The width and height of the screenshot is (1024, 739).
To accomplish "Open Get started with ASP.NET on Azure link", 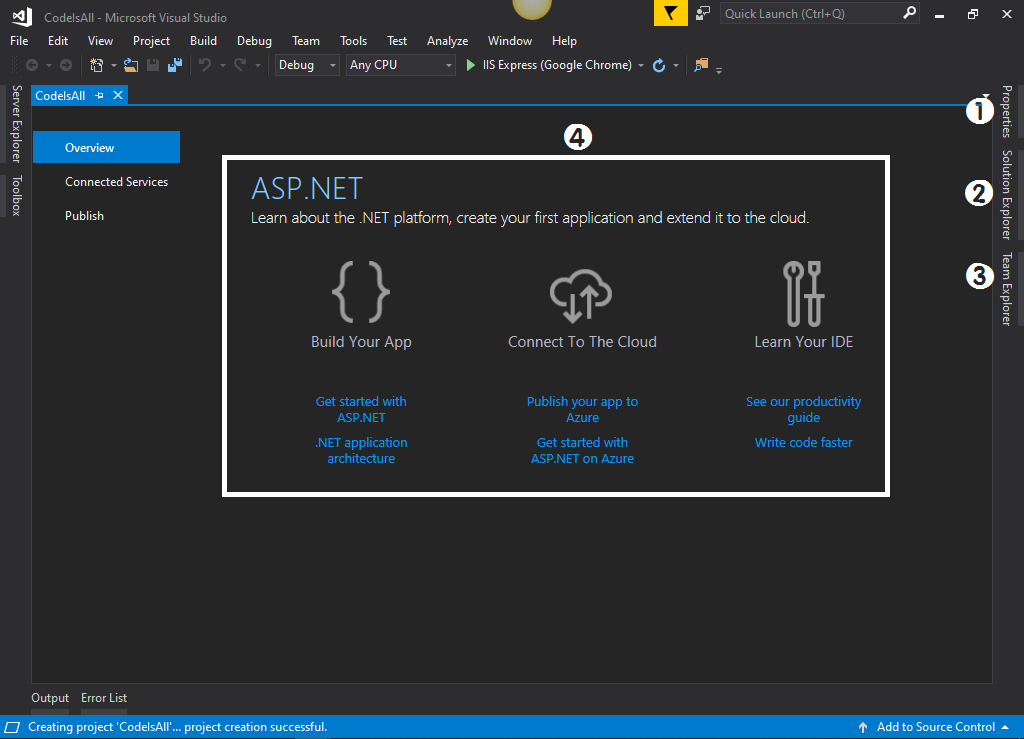I will tap(582, 450).
